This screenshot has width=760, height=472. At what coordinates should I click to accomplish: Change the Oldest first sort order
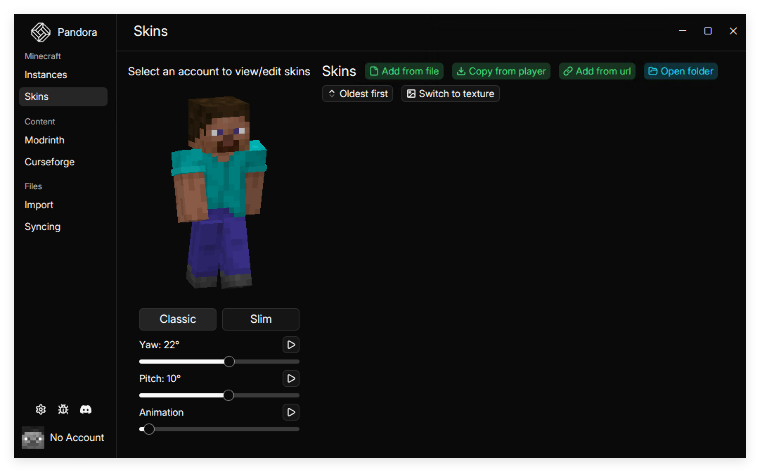click(x=358, y=94)
